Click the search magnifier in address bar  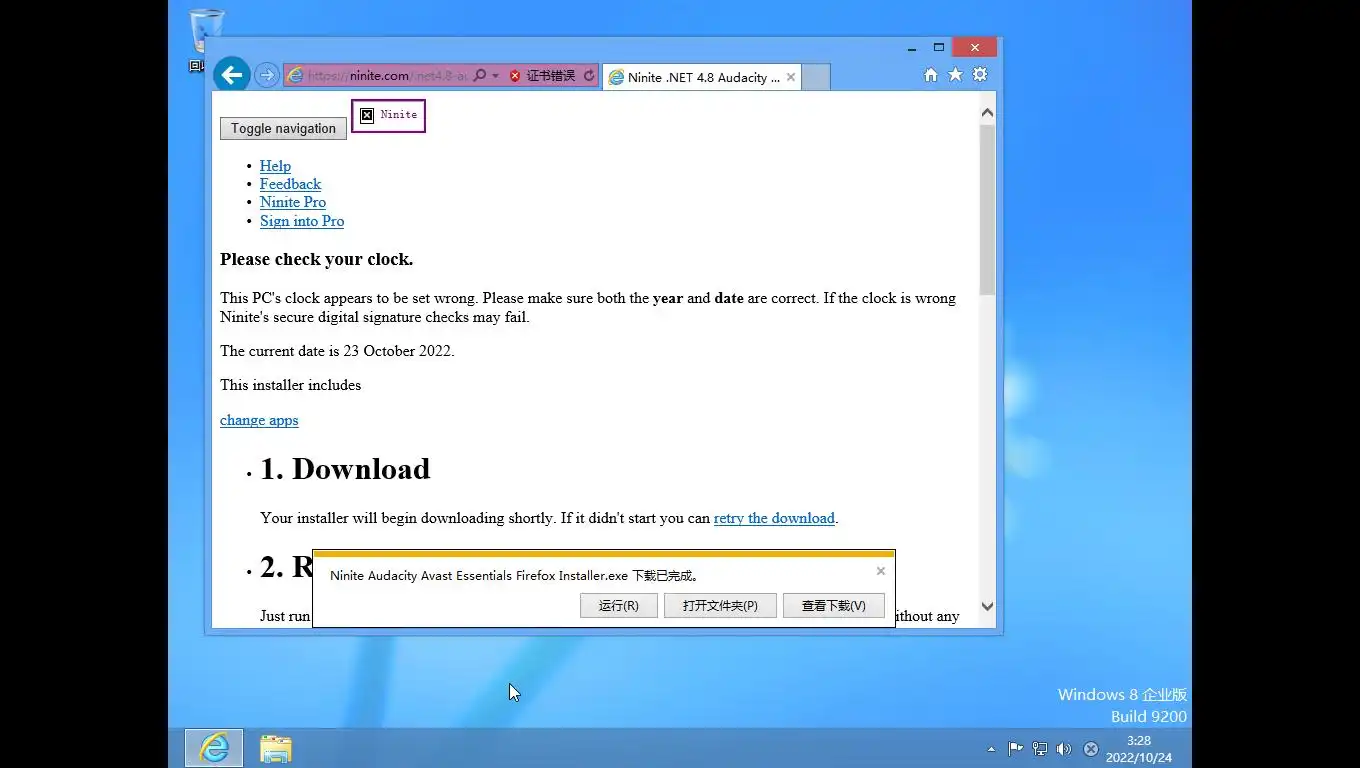coord(479,75)
